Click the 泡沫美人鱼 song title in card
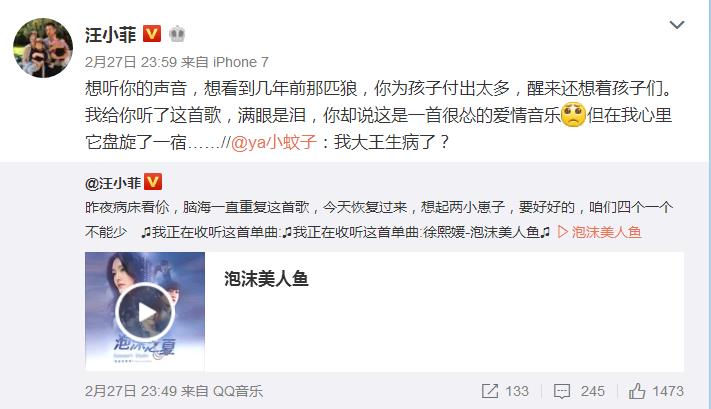Viewport: 711px width, 409px height. click(266, 279)
